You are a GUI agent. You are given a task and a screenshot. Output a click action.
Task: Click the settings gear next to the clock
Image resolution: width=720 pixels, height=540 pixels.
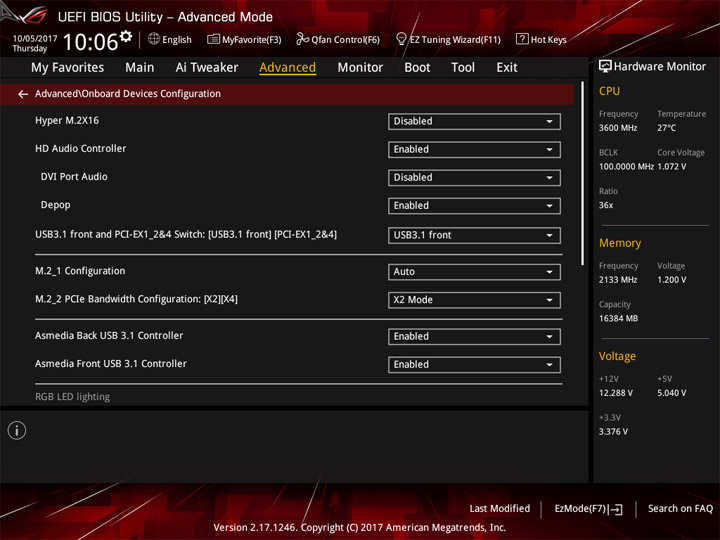tap(126, 36)
